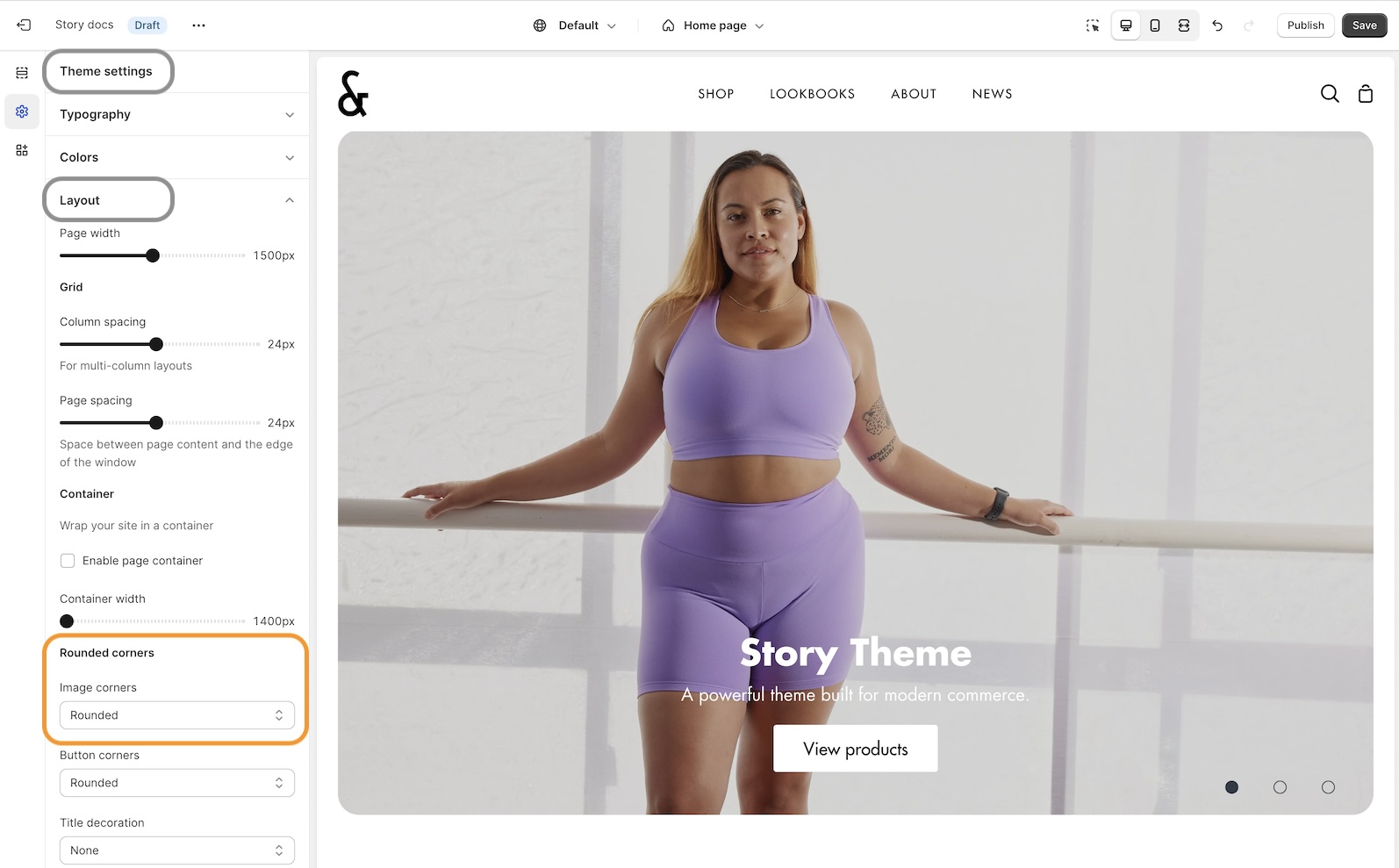Click SHOP in the store navigation

tap(715, 94)
